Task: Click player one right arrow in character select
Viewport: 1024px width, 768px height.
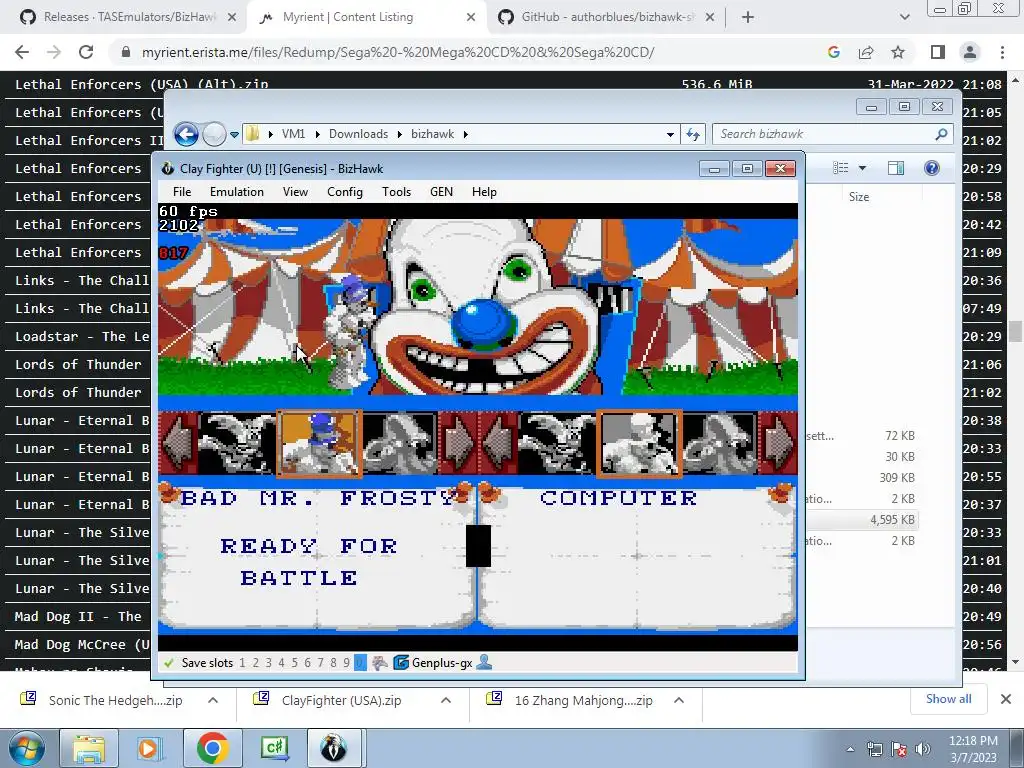Action: click(458, 444)
